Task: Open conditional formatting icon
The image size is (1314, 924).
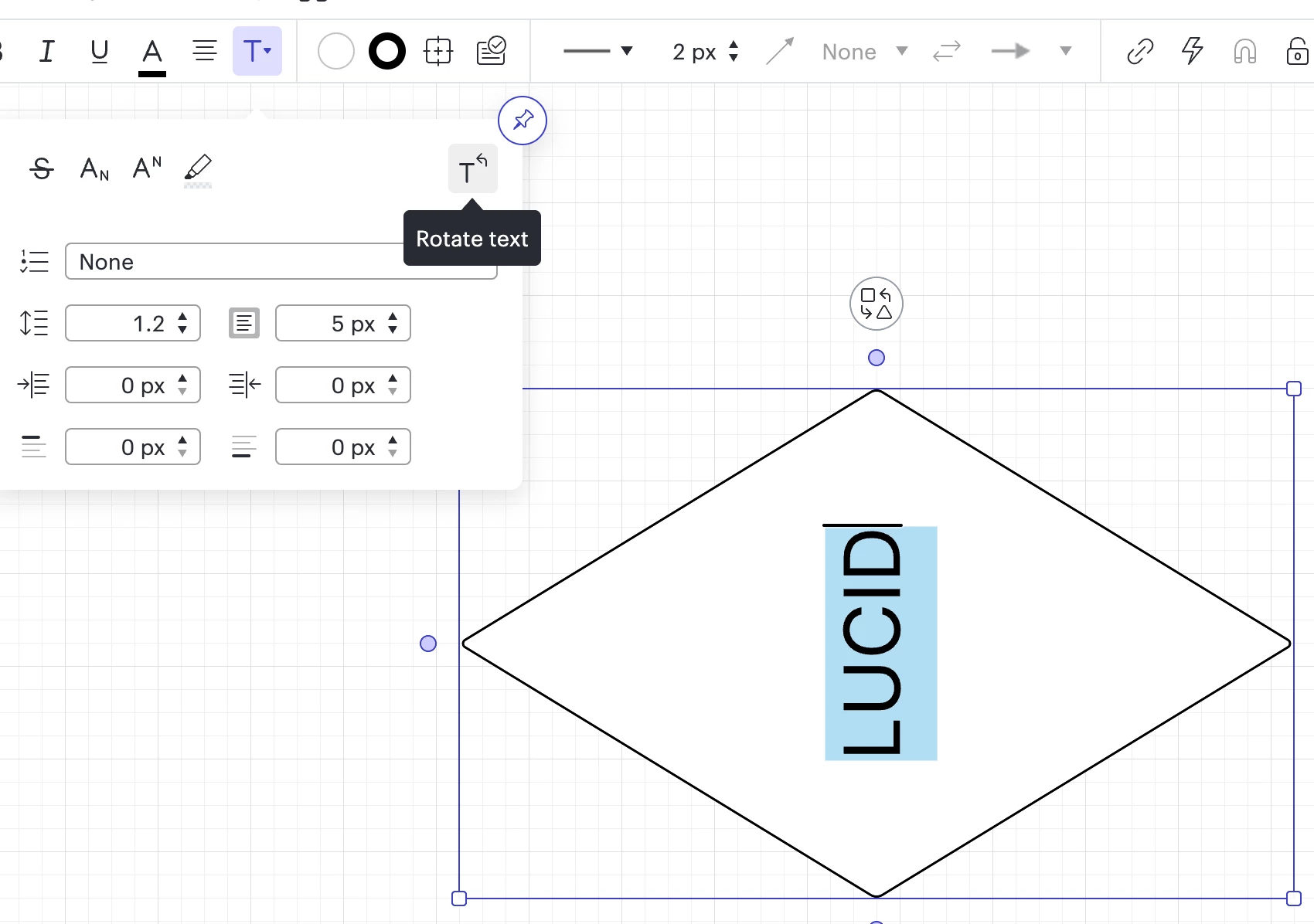Action: tap(491, 52)
